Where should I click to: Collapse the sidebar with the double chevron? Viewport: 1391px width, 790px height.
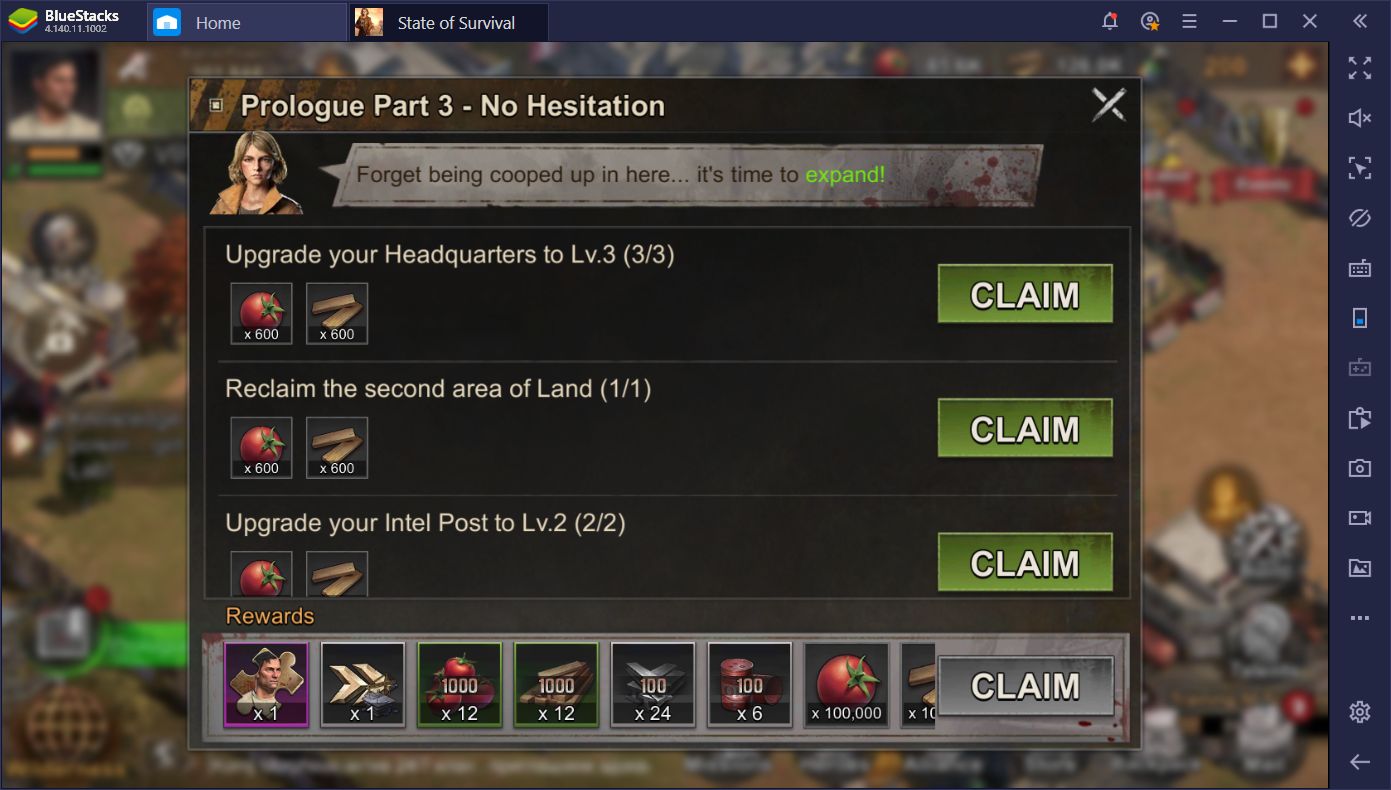(1360, 21)
